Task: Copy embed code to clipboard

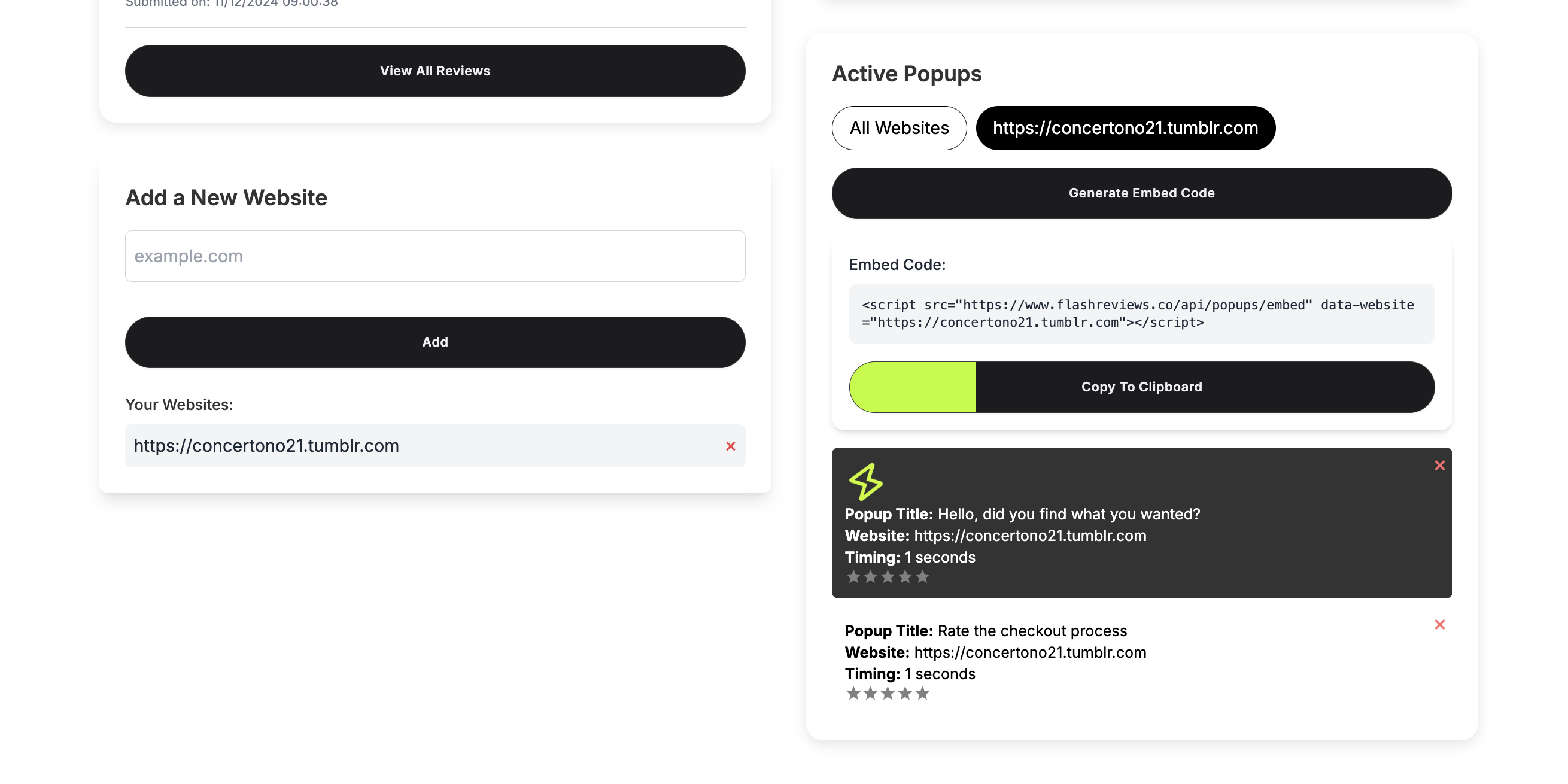Action: coord(1141,387)
